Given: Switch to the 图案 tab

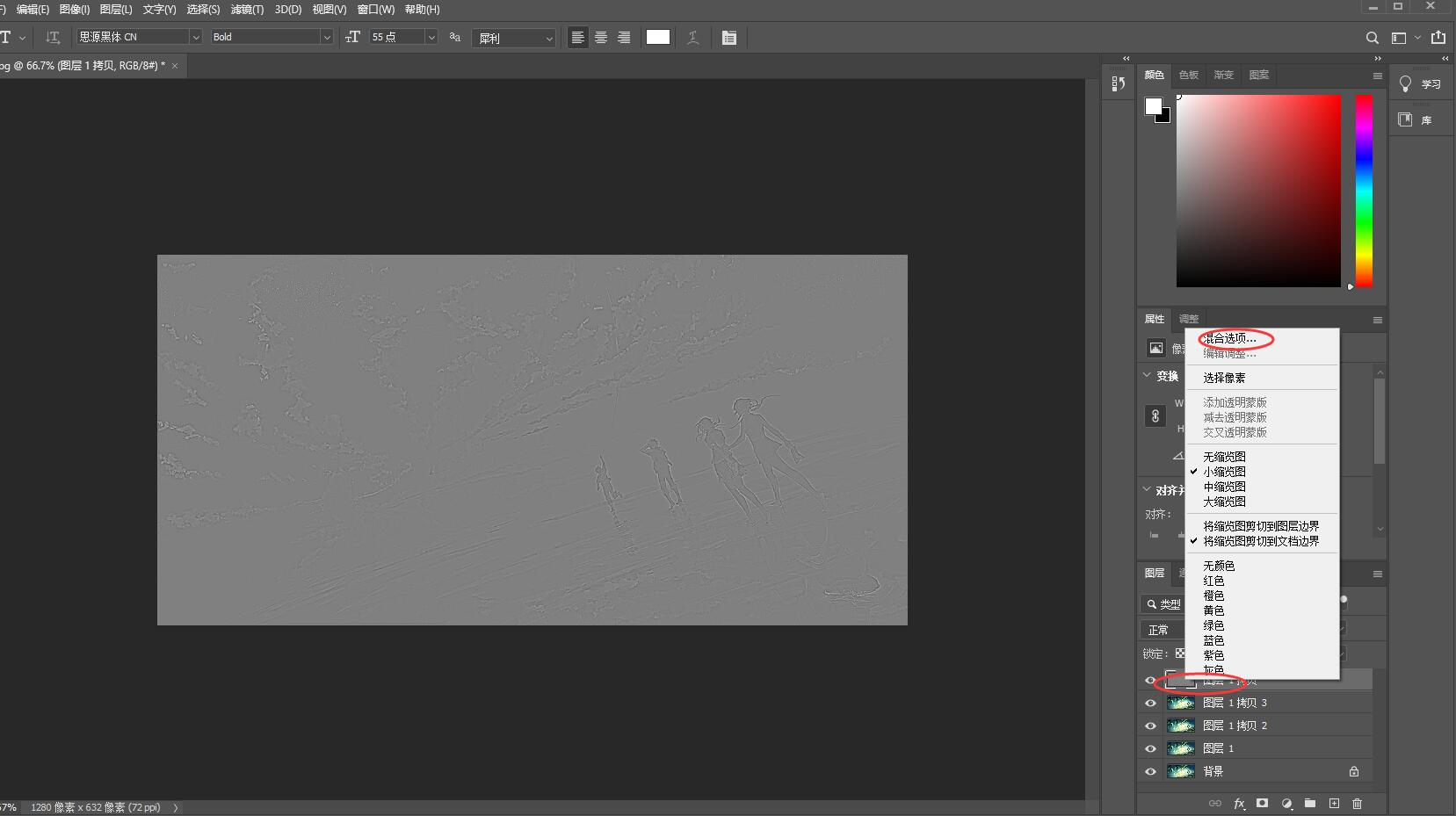Looking at the screenshot, I should click(1259, 75).
